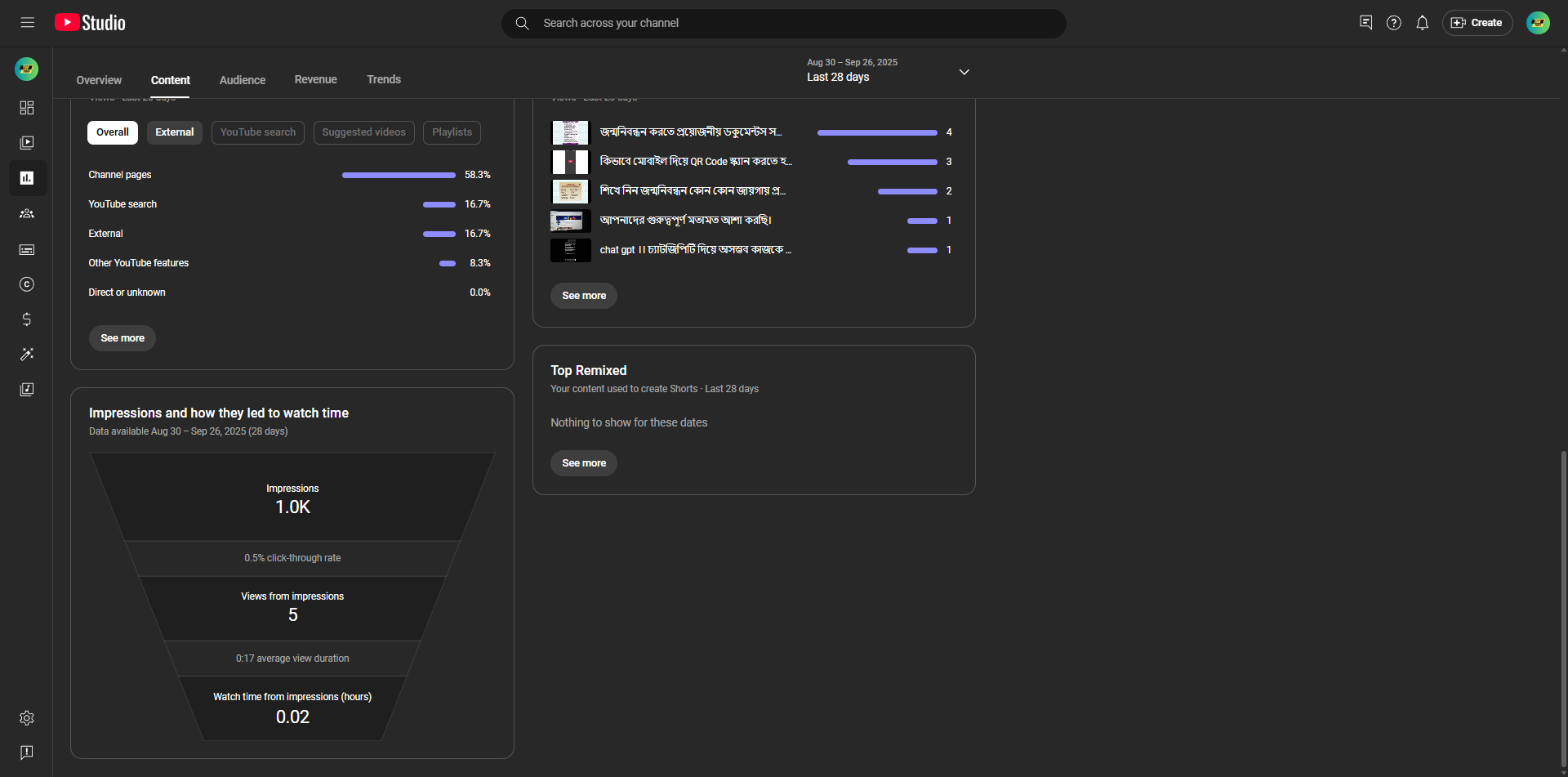Select the Suggested videos filter chip

363,132
